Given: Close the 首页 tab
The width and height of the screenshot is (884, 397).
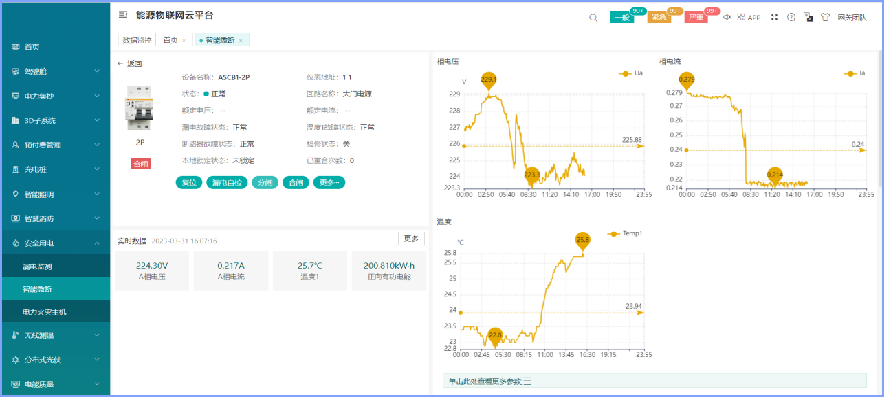Looking at the screenshot, I should 184,40.
